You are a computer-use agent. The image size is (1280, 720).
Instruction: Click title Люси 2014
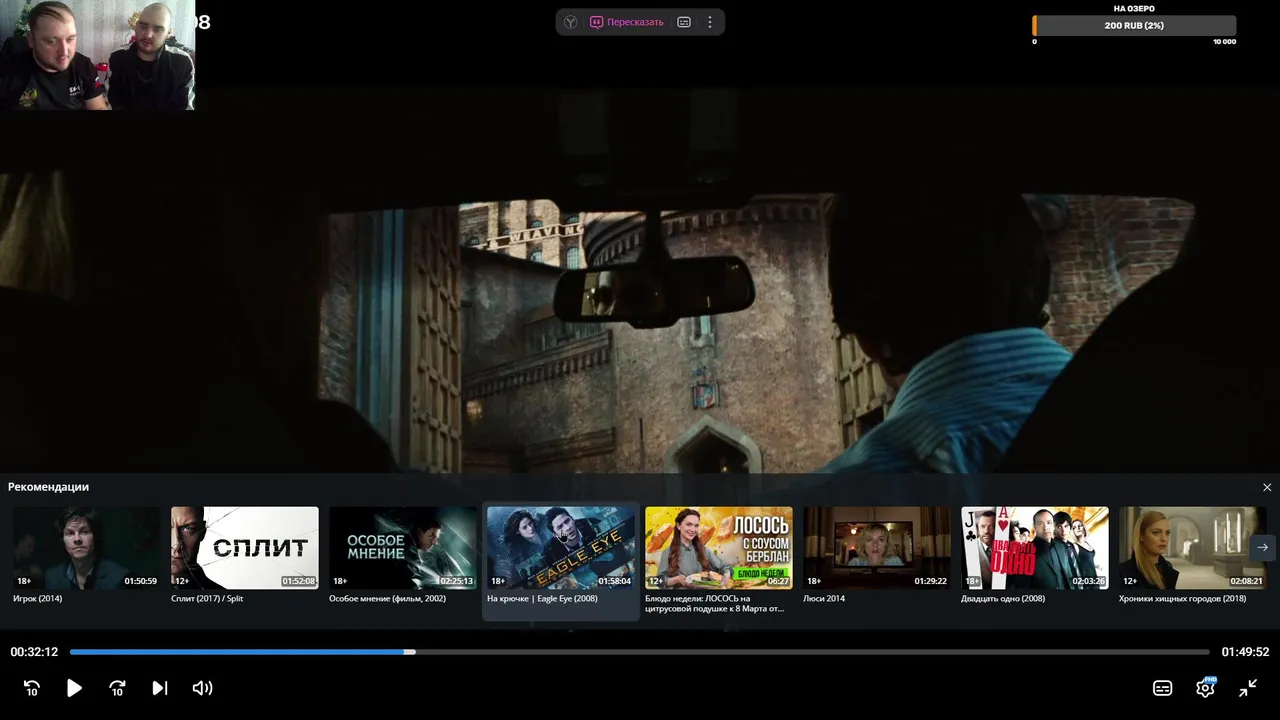click(x=824, y=599)
